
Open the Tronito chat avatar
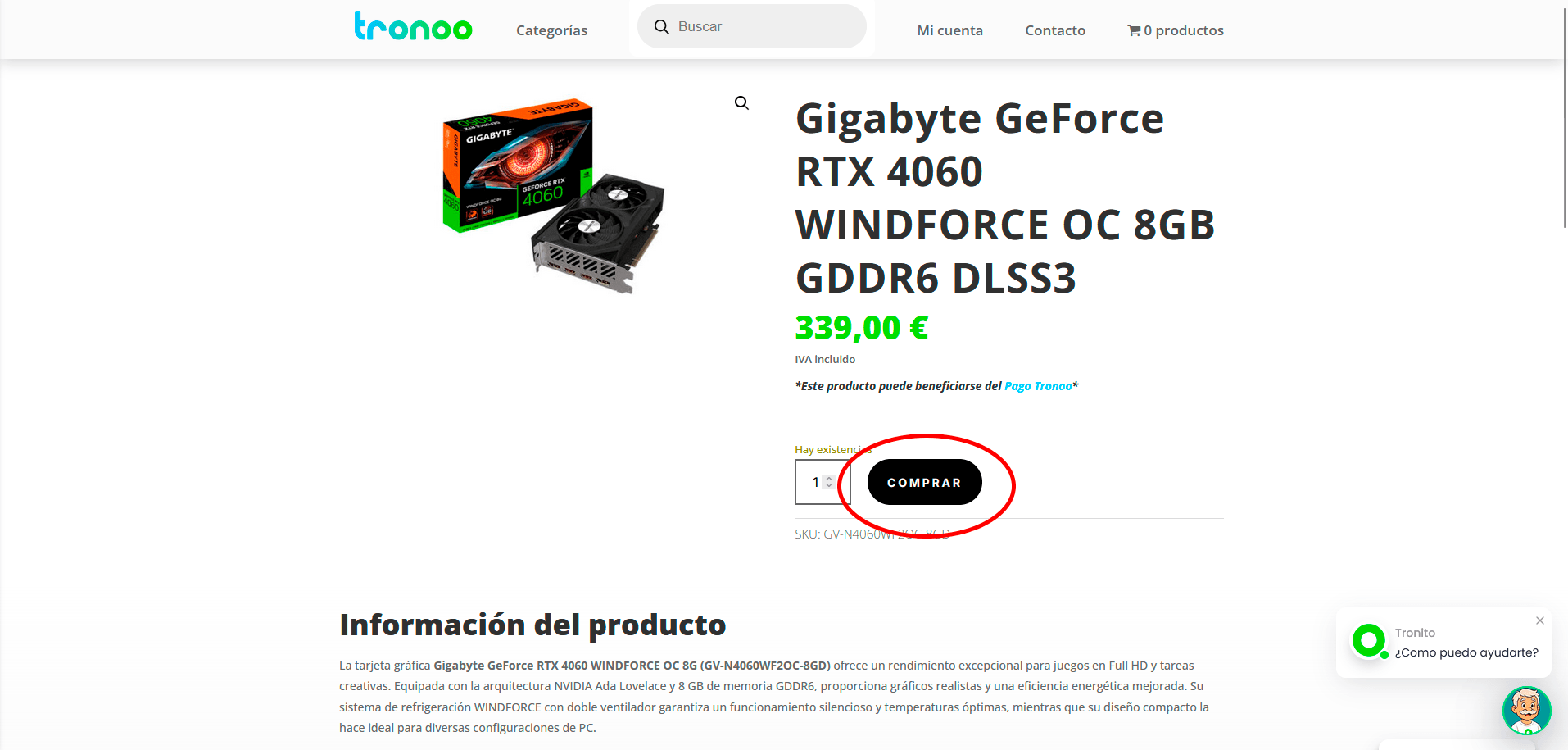click(x=1526, y=711)
